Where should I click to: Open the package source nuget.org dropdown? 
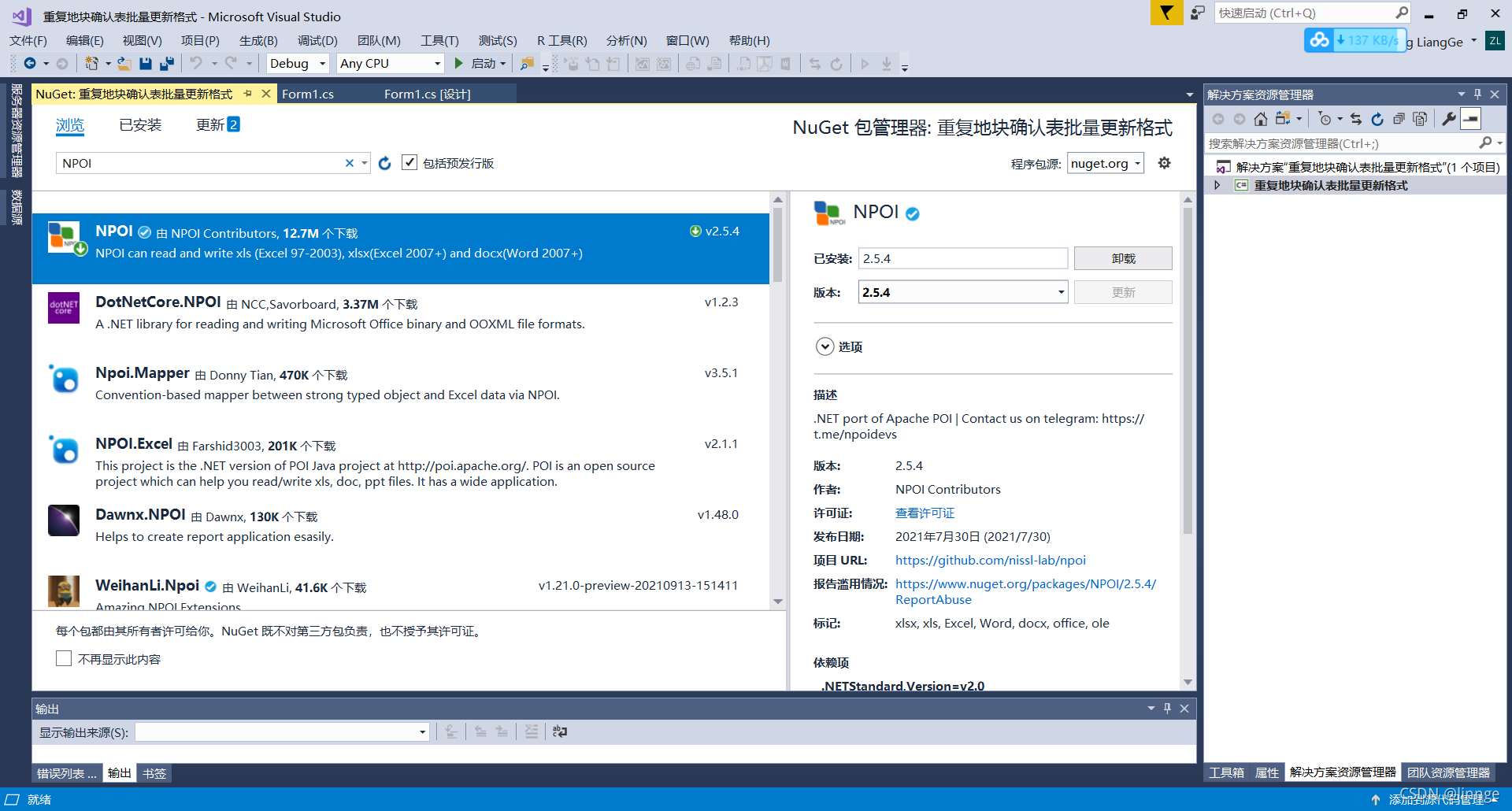(x=1106, y=163)
